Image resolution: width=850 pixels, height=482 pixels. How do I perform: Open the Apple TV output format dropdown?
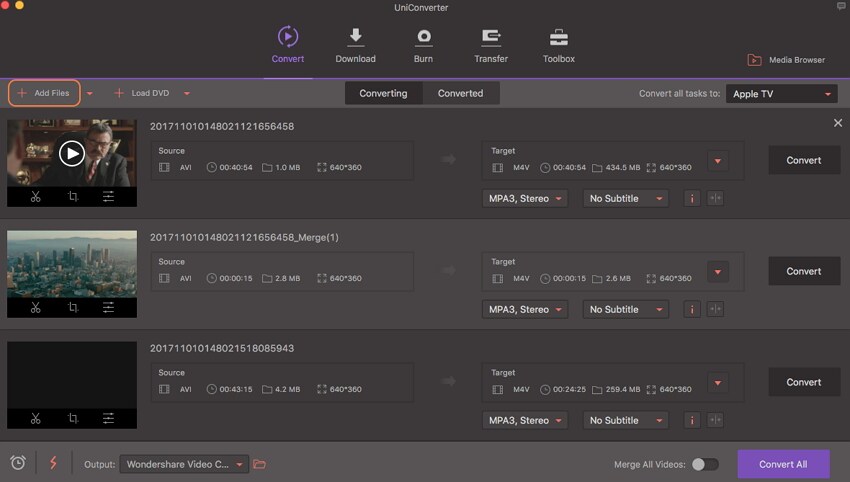pos(781,94)
